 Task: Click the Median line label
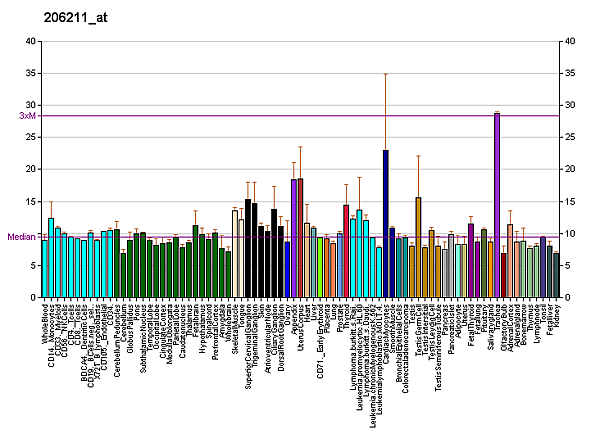22,237
